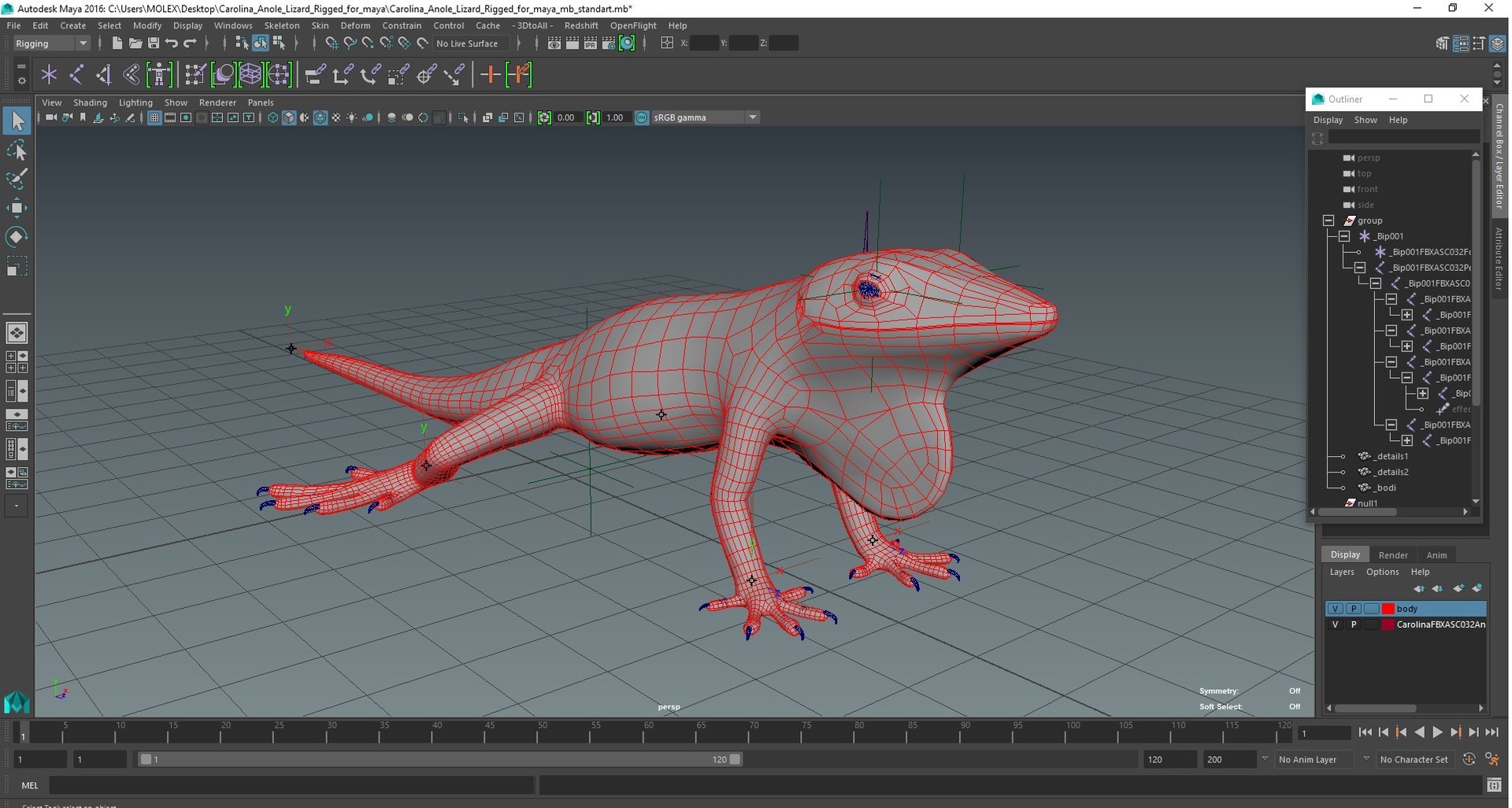Select the _bodi mesh in the Outliner
This screenshot has width=1512, height=808.
coord(1385,487)
